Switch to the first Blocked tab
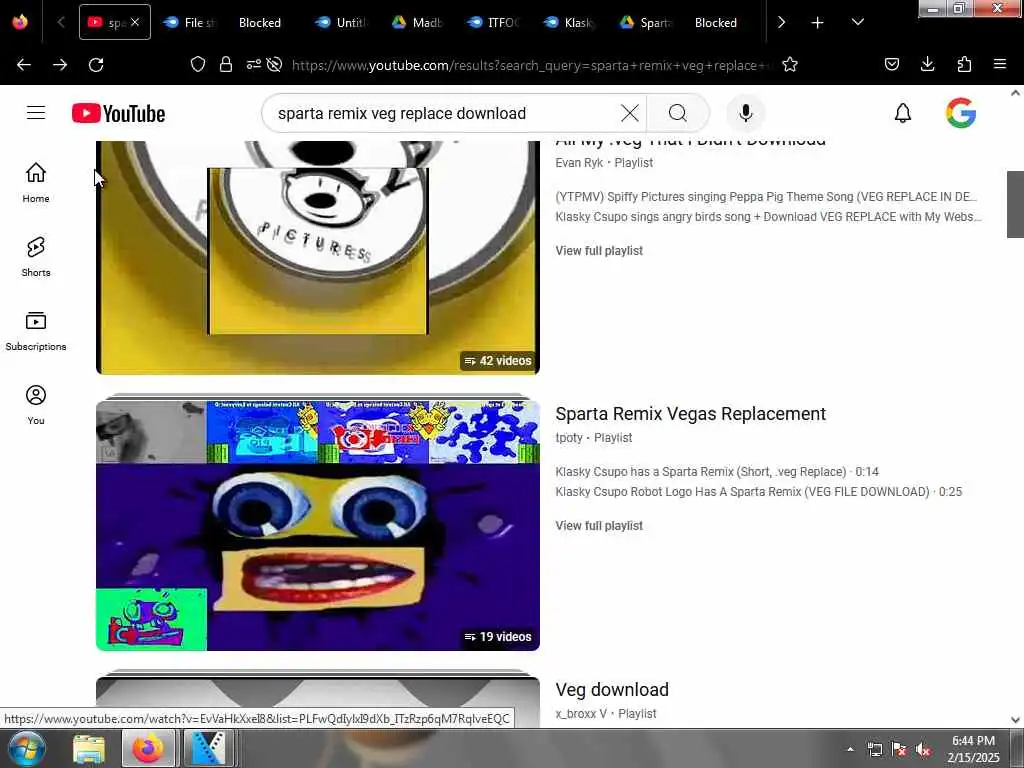The height and width of the screenshot is (768, 1024). tap(260, 22)
